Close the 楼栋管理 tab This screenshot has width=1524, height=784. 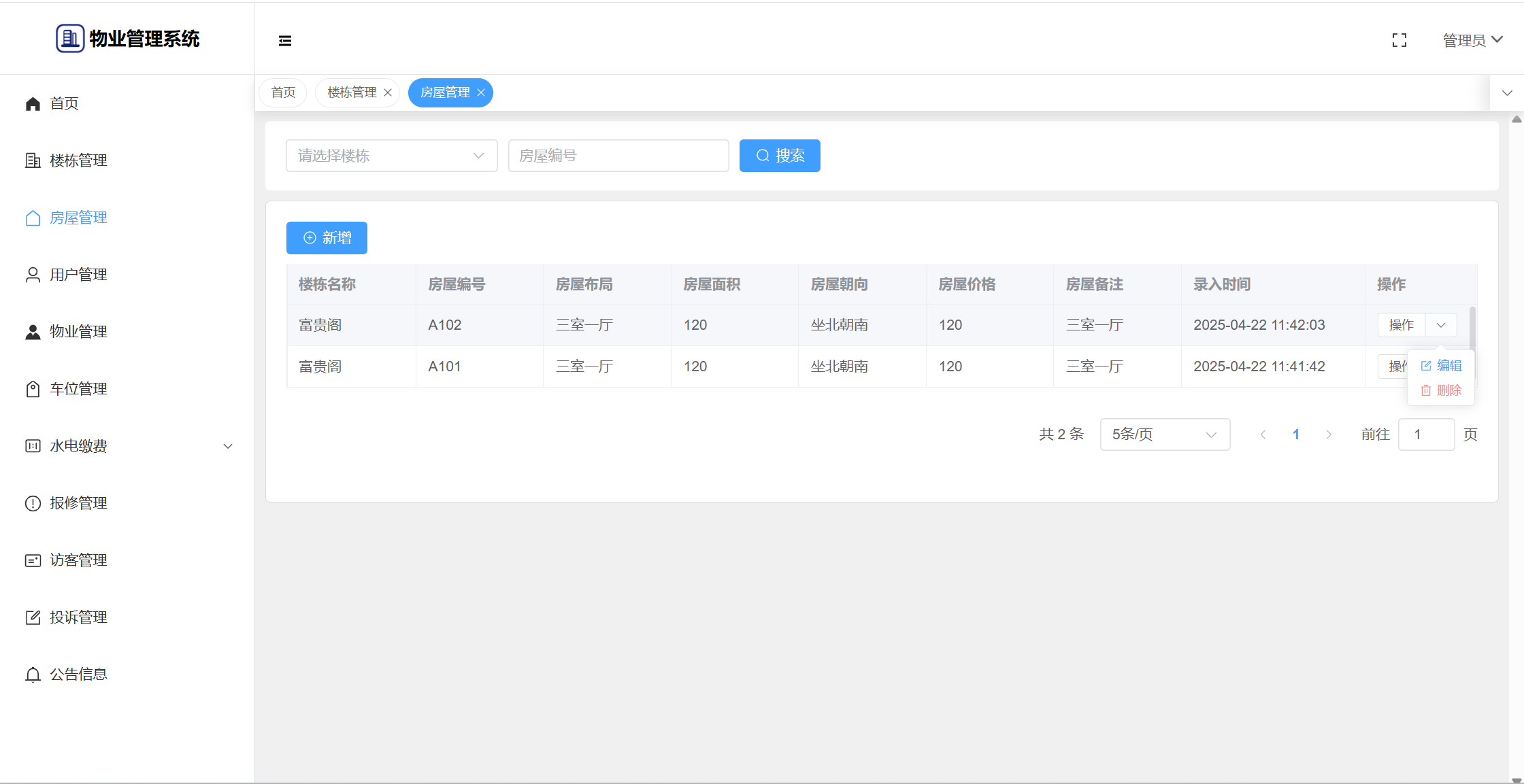coord(388,92)
